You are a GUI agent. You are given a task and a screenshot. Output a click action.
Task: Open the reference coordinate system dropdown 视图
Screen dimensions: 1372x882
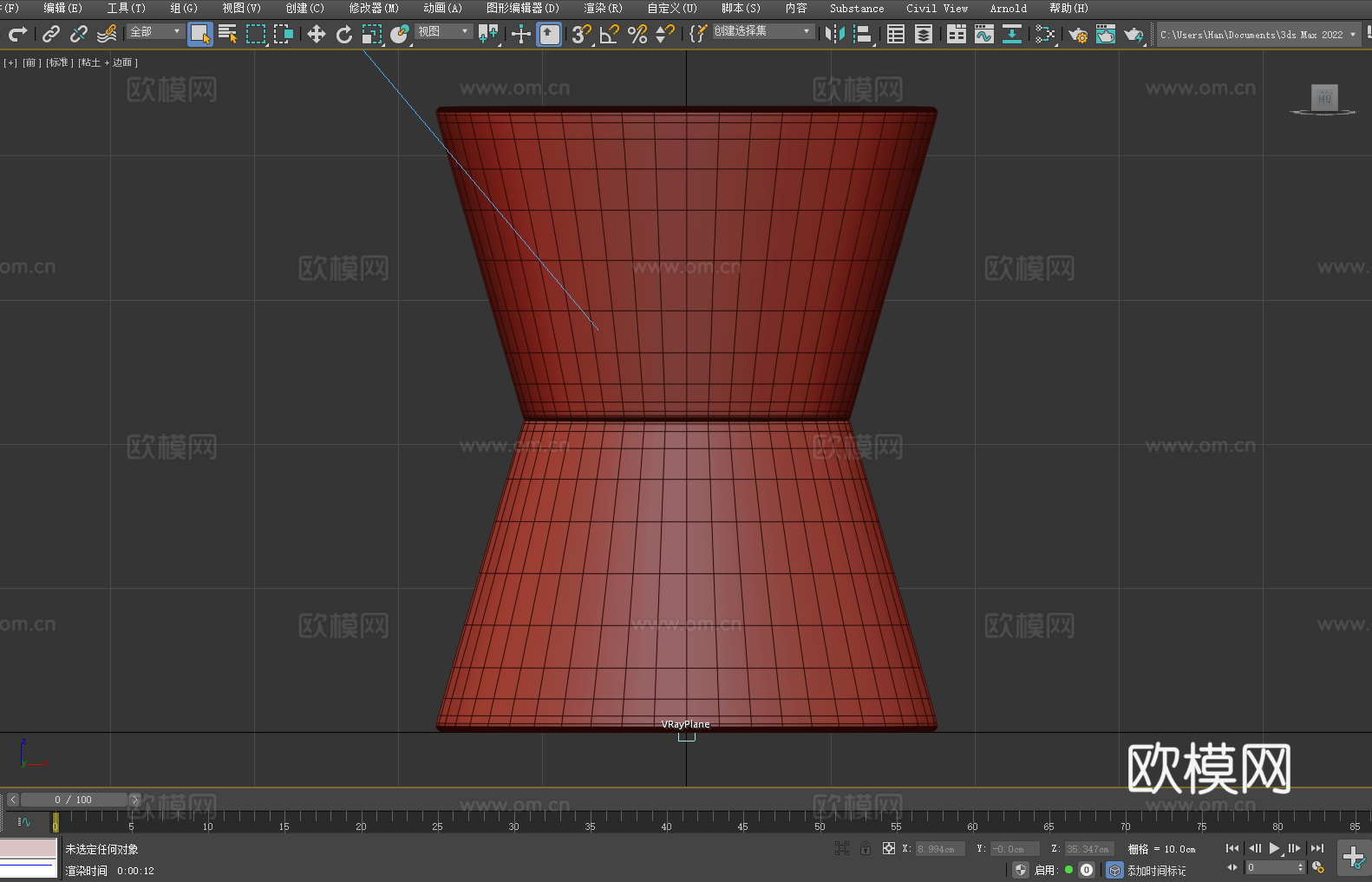coord(443,31)
